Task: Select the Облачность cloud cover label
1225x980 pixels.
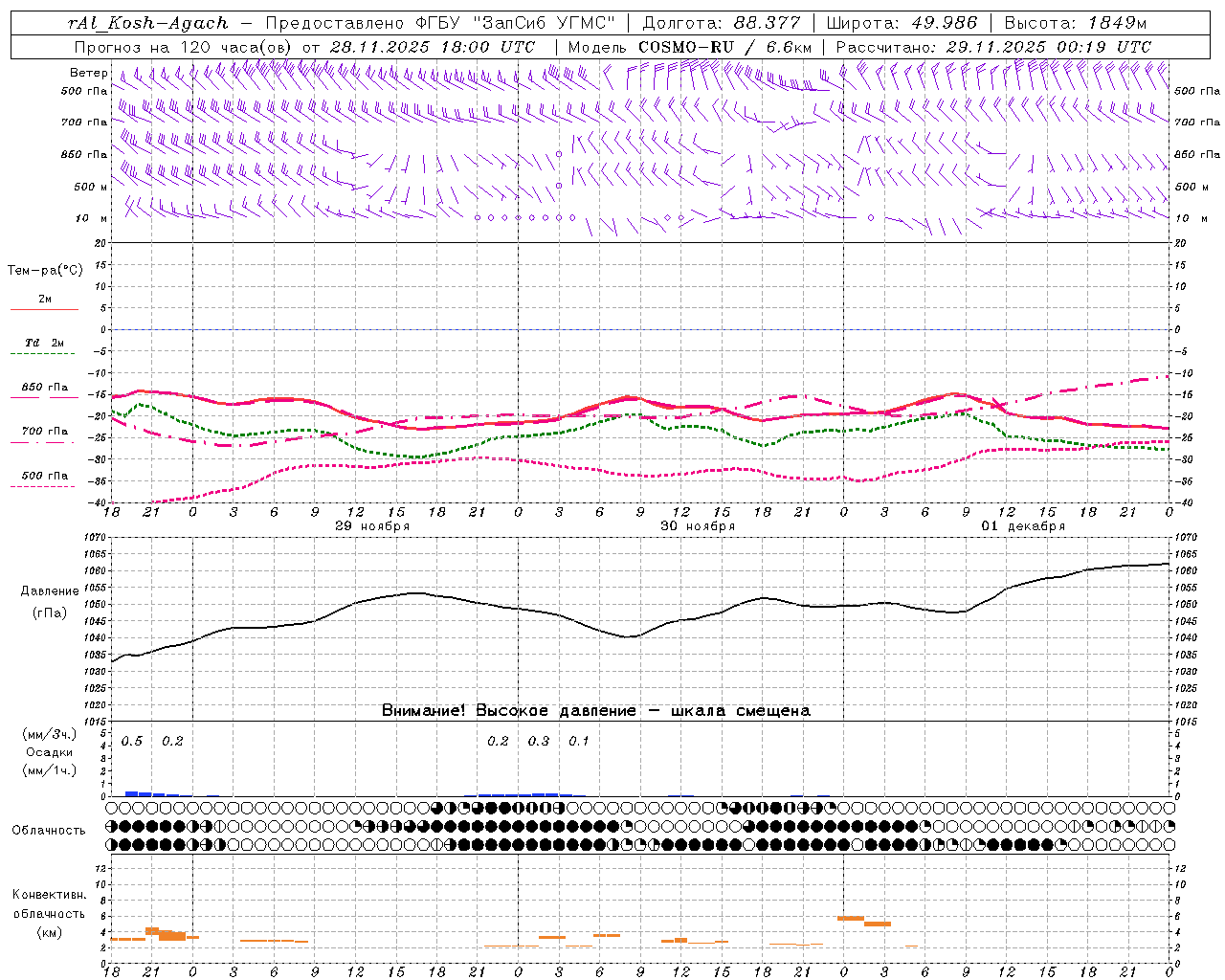Action: [49, 831]
